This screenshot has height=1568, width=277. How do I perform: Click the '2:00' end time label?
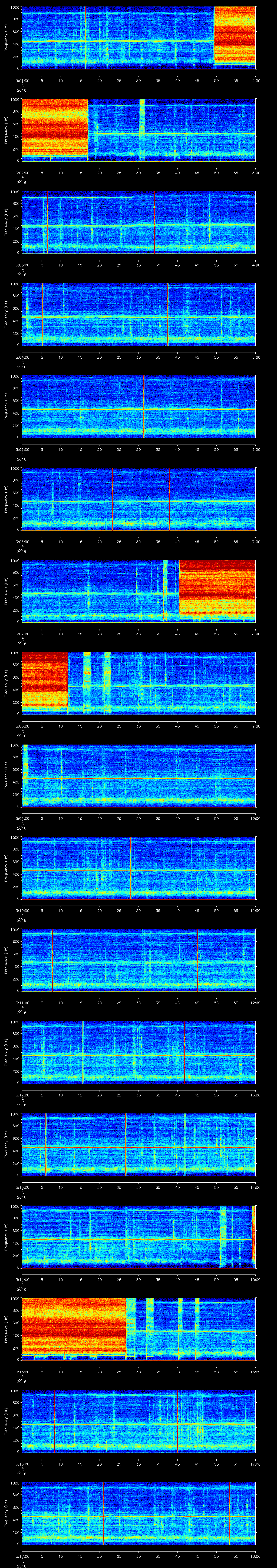(x=256, y=80)
